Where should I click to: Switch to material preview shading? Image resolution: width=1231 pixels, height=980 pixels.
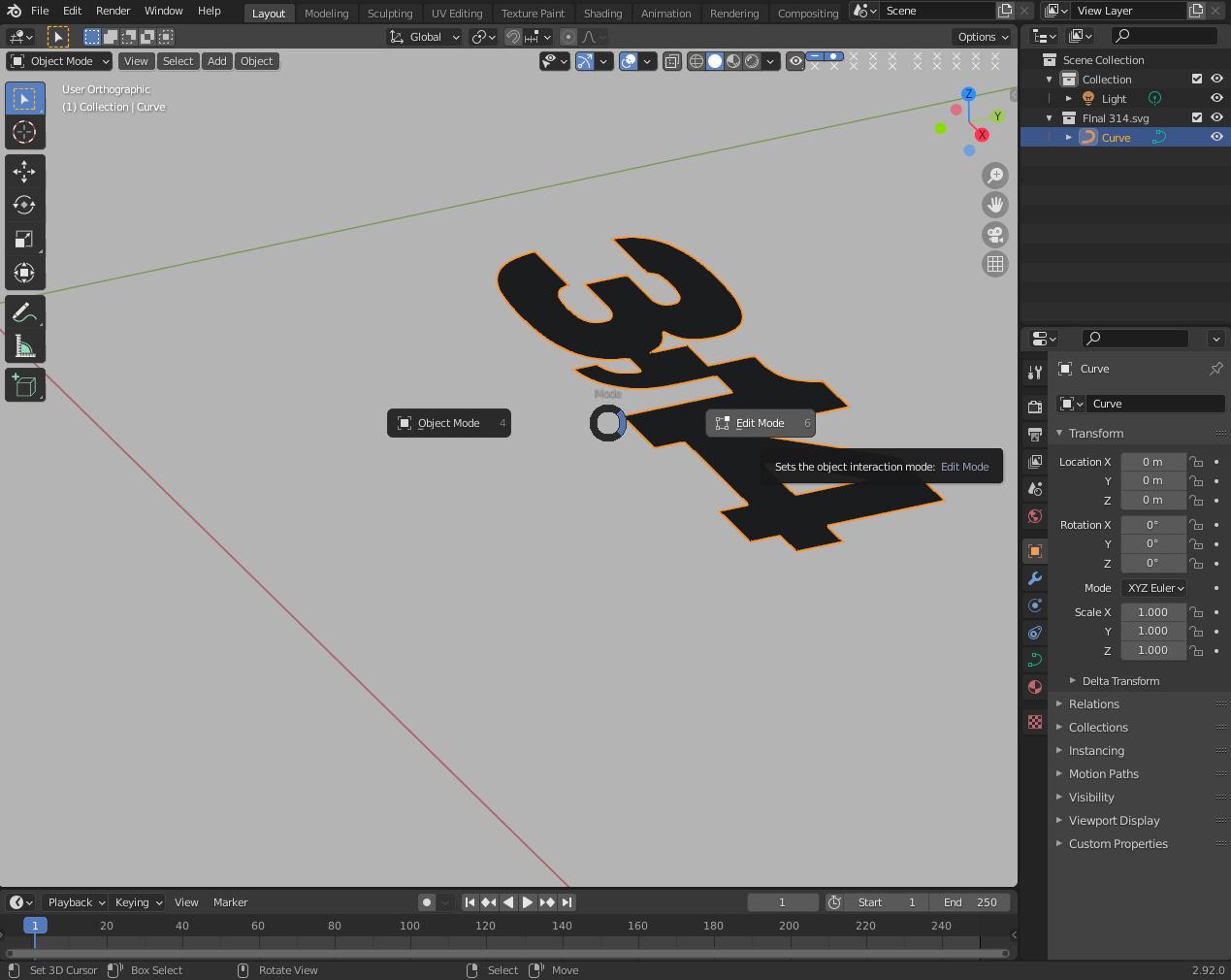pos(733,61)
